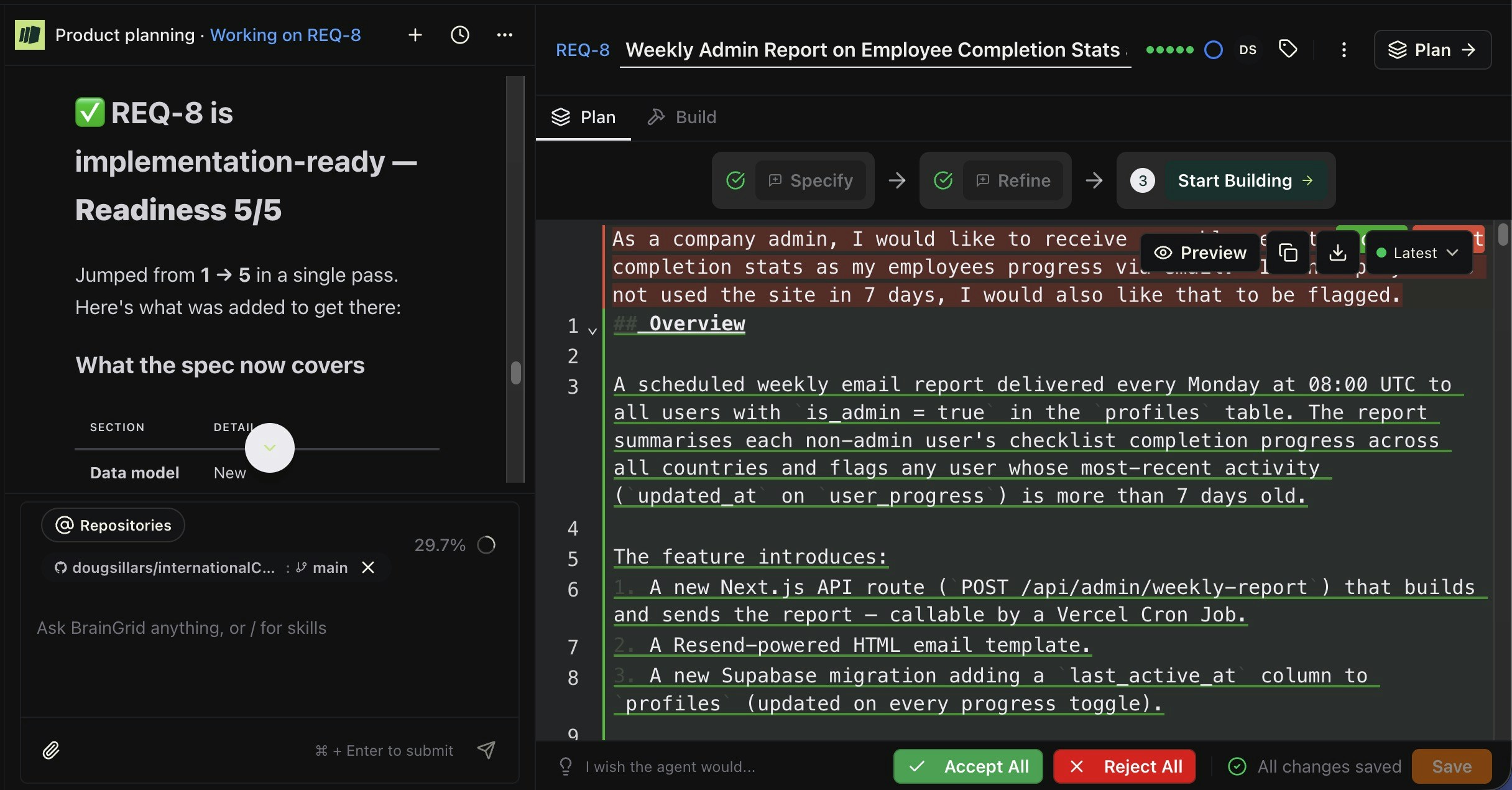Click the tag icon in header
The width and height of the screenshot is (1512, 790).
[x=1288, y=49]
